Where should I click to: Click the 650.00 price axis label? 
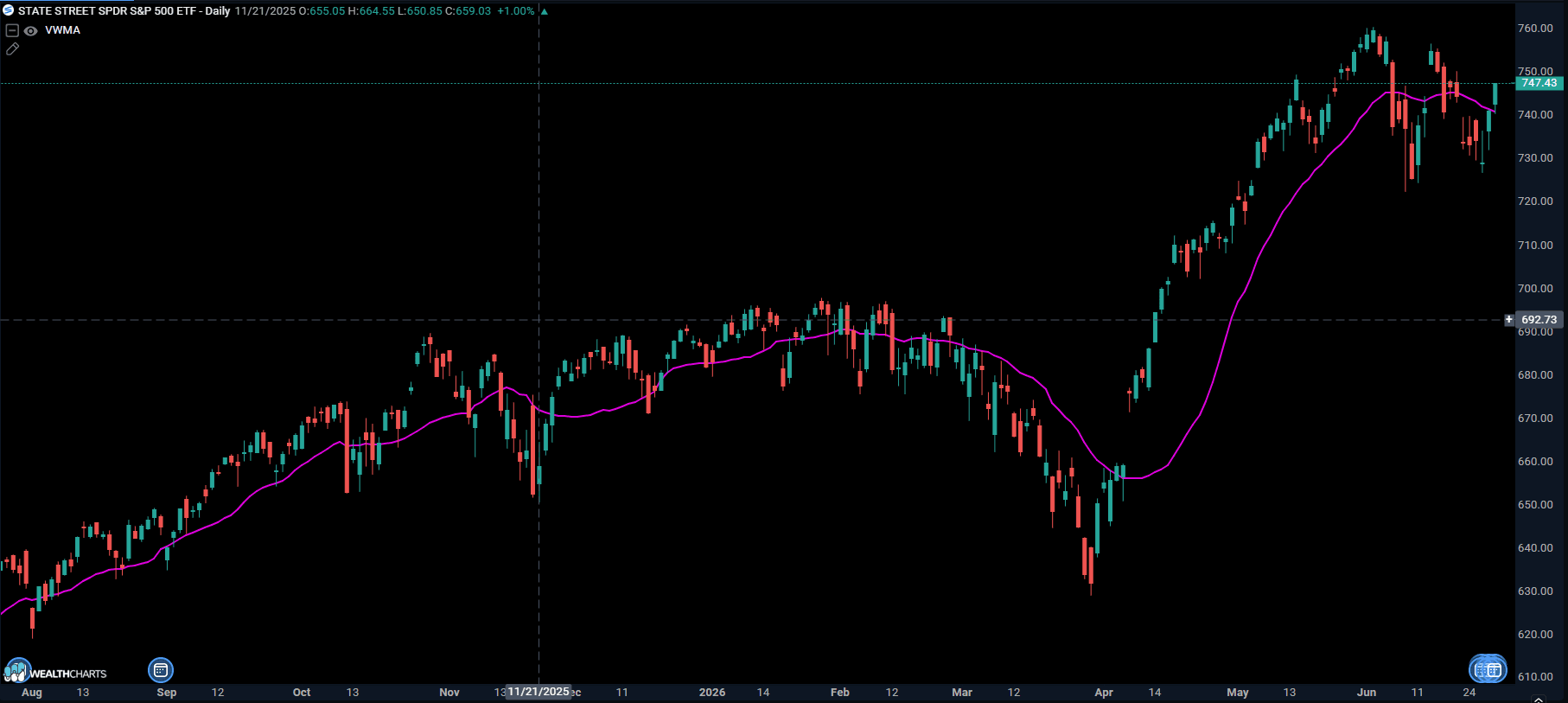1535,505
